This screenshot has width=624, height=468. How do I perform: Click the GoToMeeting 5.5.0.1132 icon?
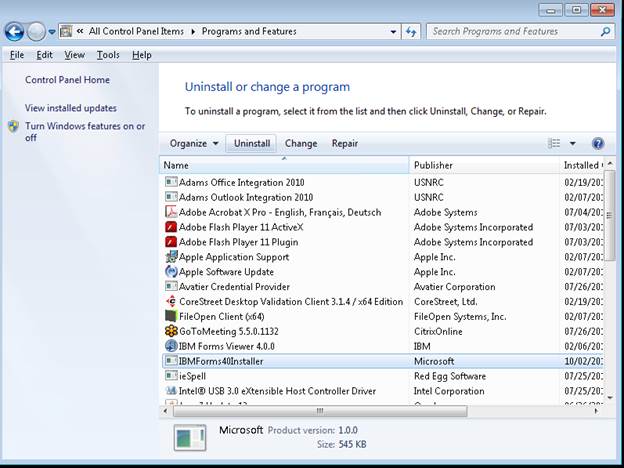click(x=171, y=331)
